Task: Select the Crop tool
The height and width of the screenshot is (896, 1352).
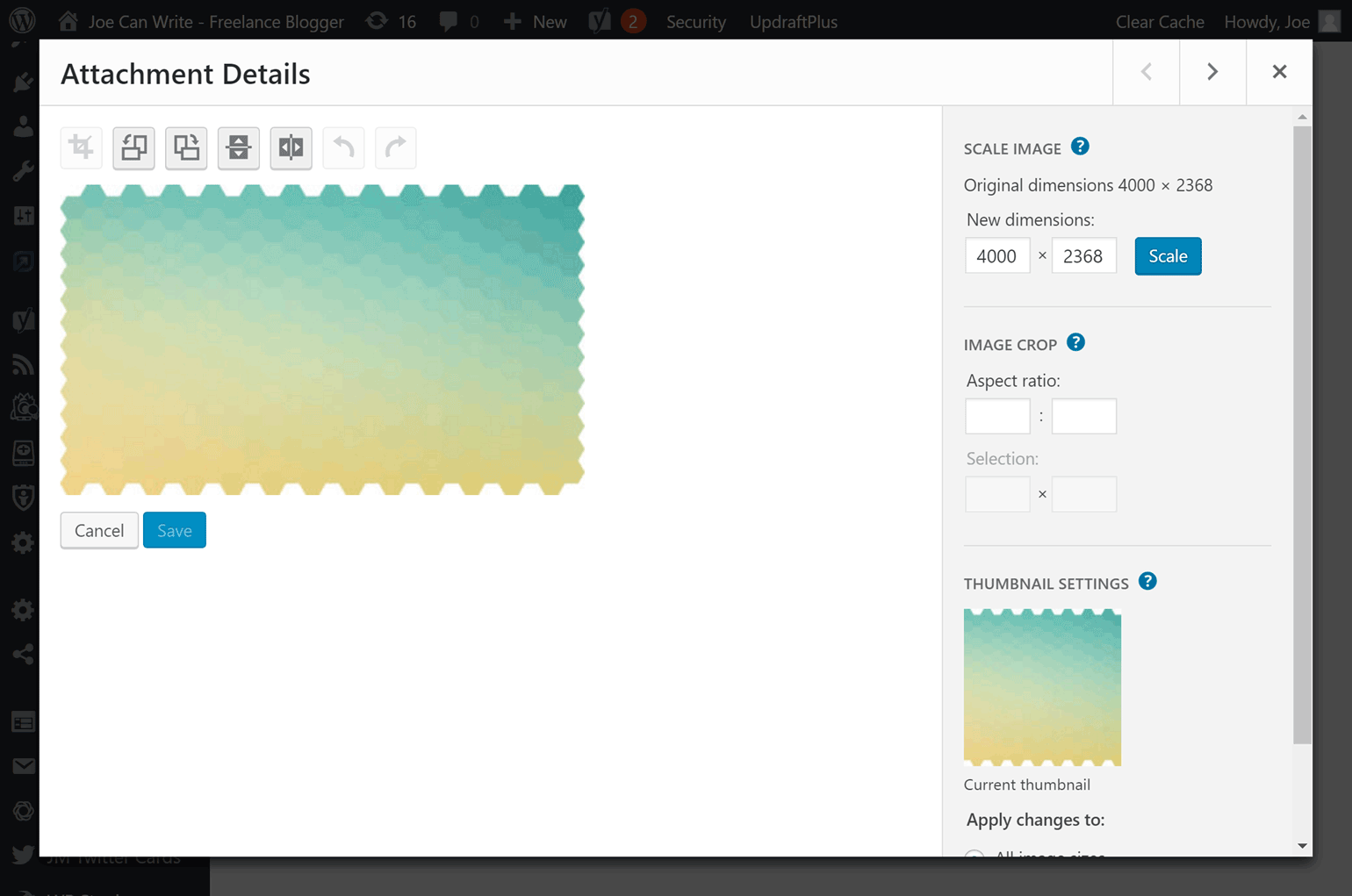Action: 81,147
